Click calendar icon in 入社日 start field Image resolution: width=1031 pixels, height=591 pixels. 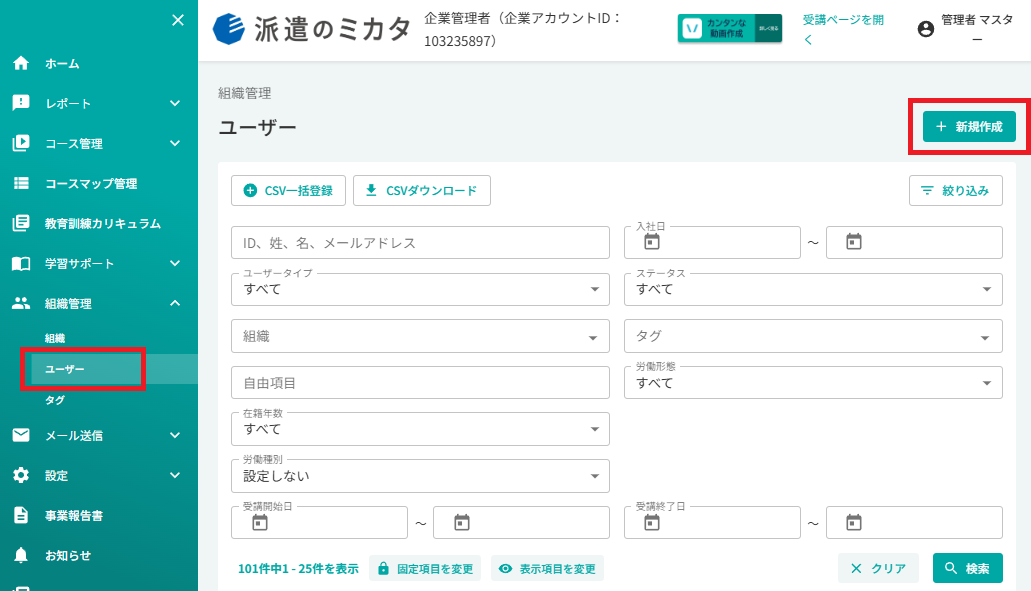coord(652,242)
